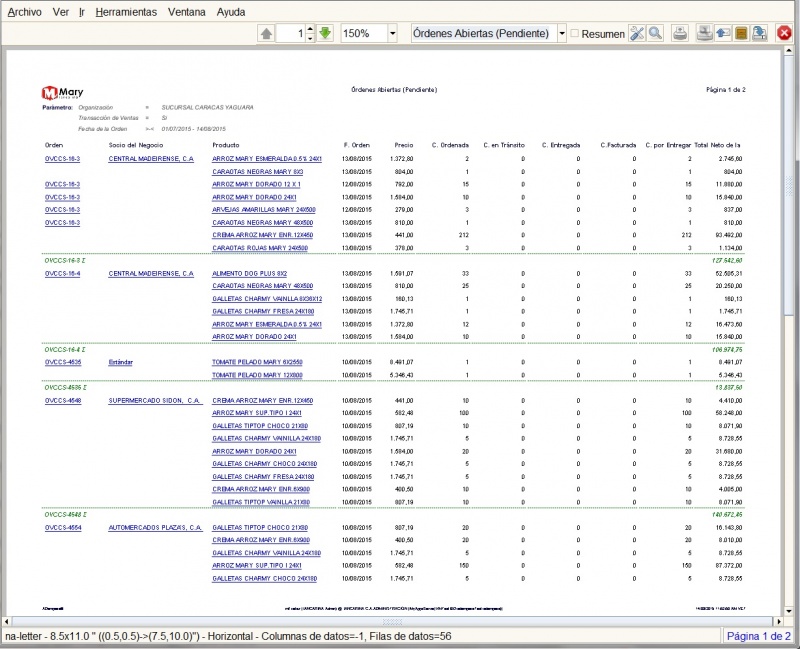Open the Ir menu
800x649 pixels.
[x=82, y=12]
